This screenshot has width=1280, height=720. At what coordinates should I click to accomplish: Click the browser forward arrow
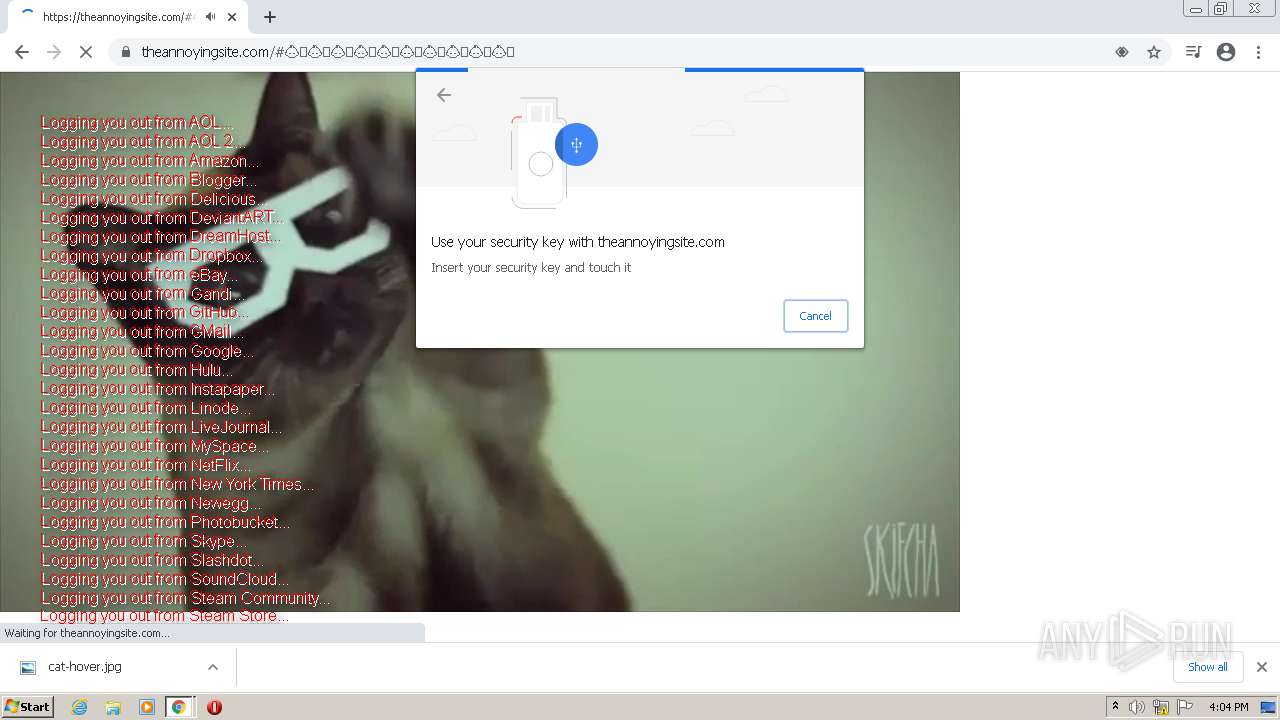coord(54,52)
